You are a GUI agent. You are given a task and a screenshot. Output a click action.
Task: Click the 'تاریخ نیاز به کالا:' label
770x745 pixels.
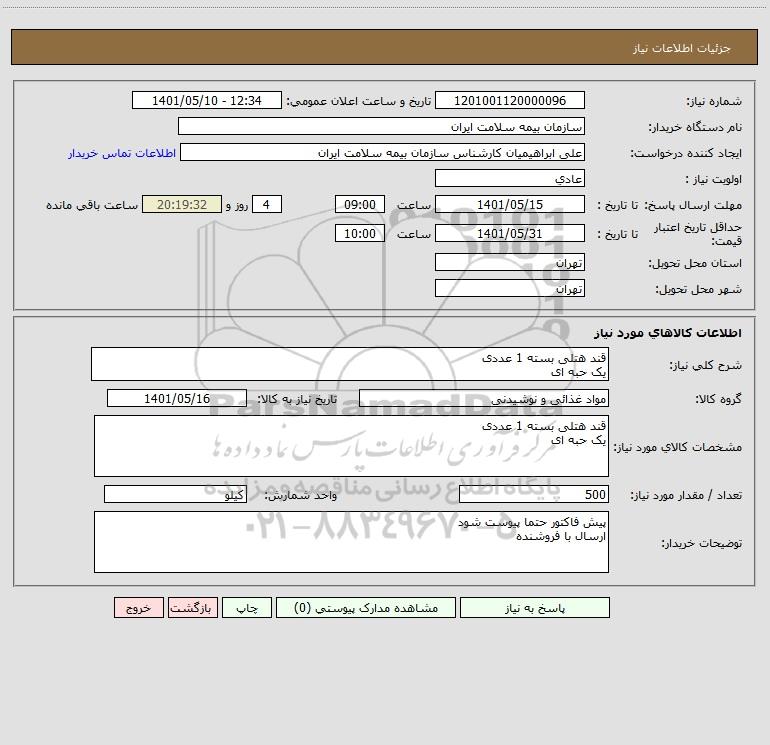(298, 399)
